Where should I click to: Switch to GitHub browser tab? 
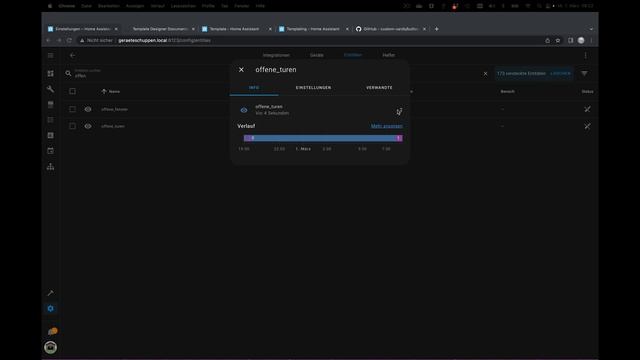(391, 29)
